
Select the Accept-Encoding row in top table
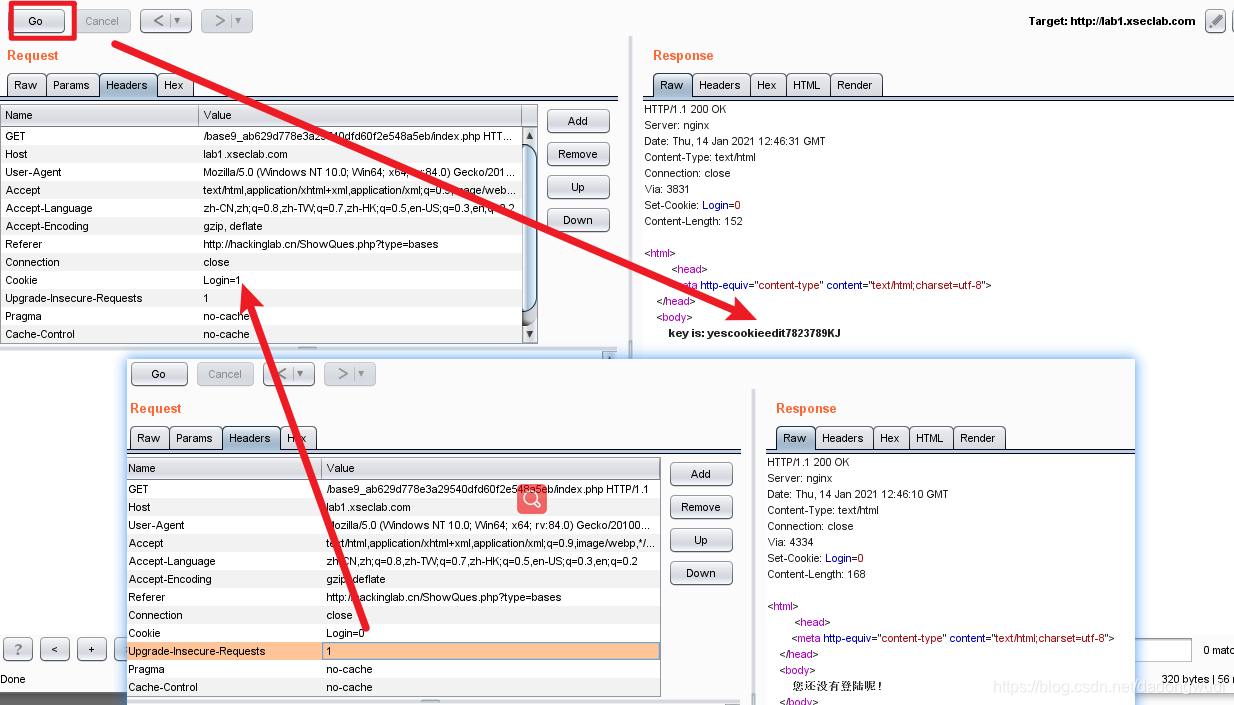pos(261,226)
